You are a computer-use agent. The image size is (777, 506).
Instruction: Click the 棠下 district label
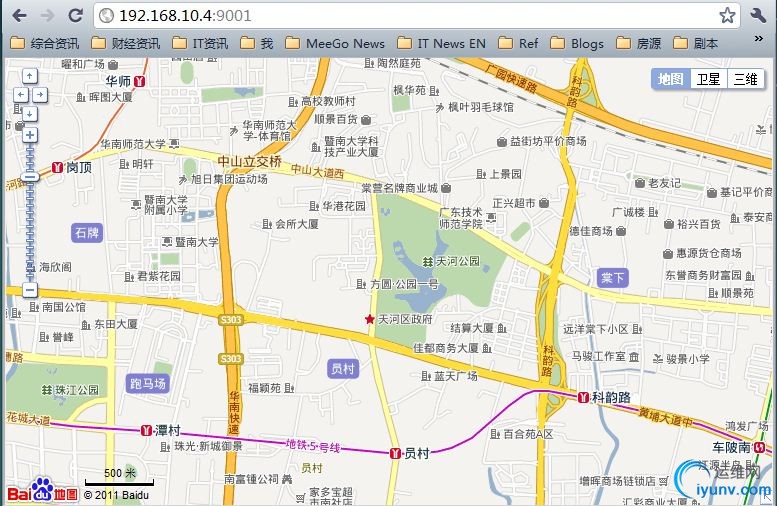click(x=612, y=278)
